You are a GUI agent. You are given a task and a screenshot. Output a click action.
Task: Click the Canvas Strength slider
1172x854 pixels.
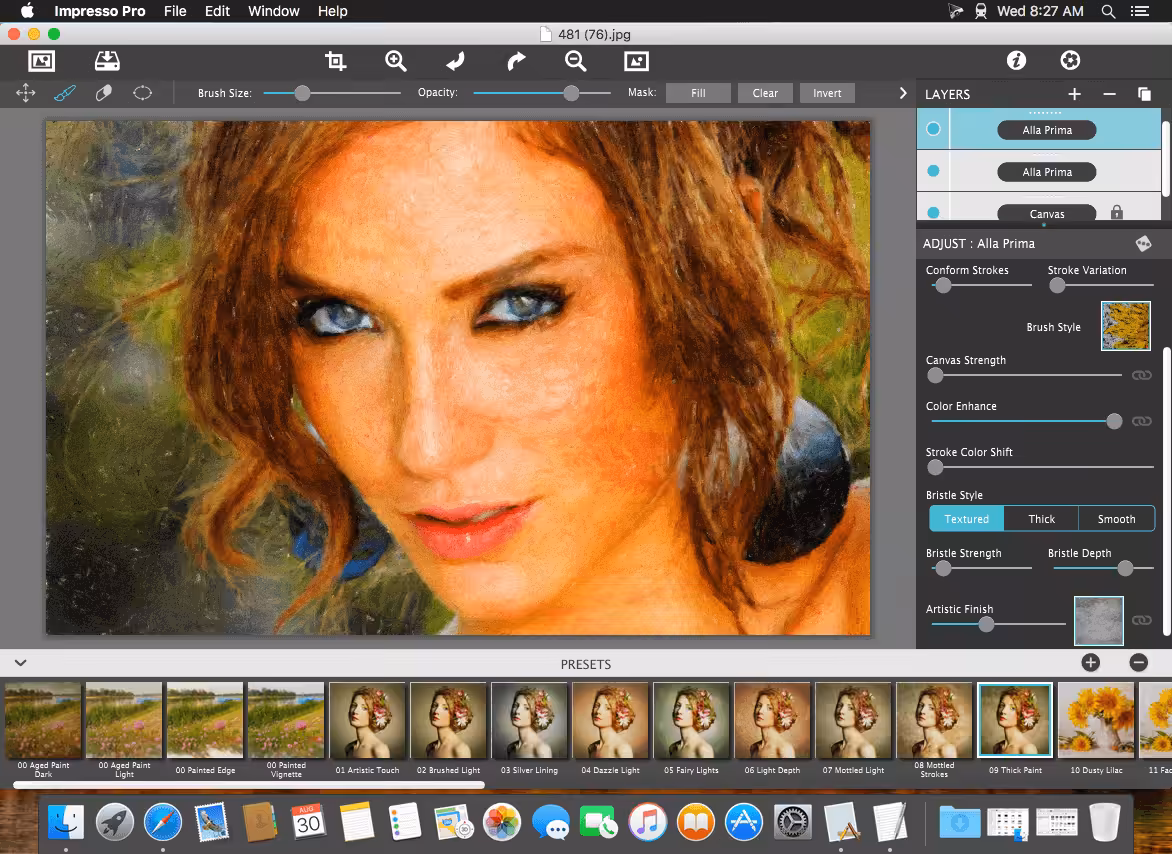pyautogui.click(x=1026, y=375)
